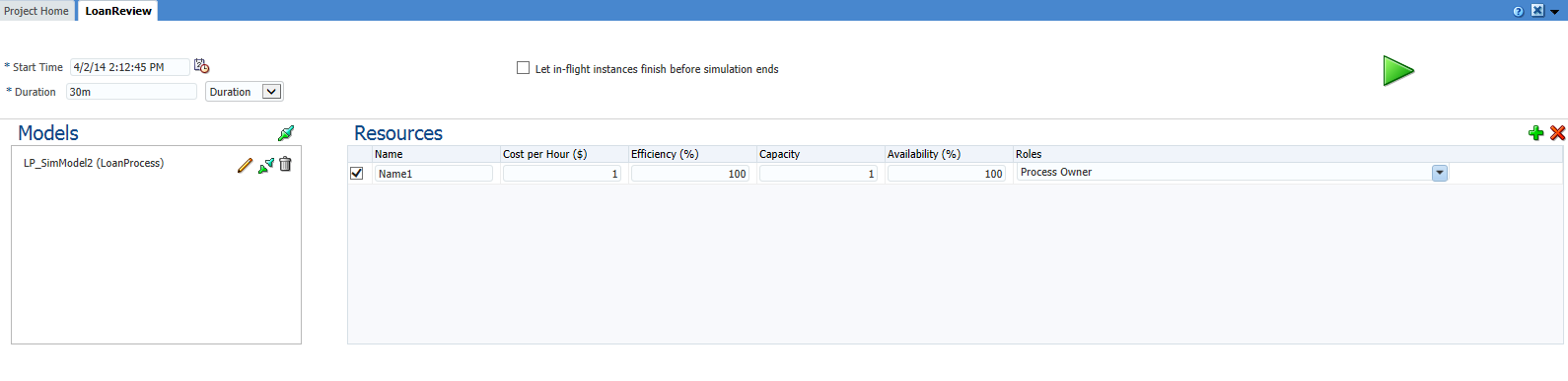The image size is (1568, 381).
Task: Click the Efficiency (%) column header
Action: 693,154
